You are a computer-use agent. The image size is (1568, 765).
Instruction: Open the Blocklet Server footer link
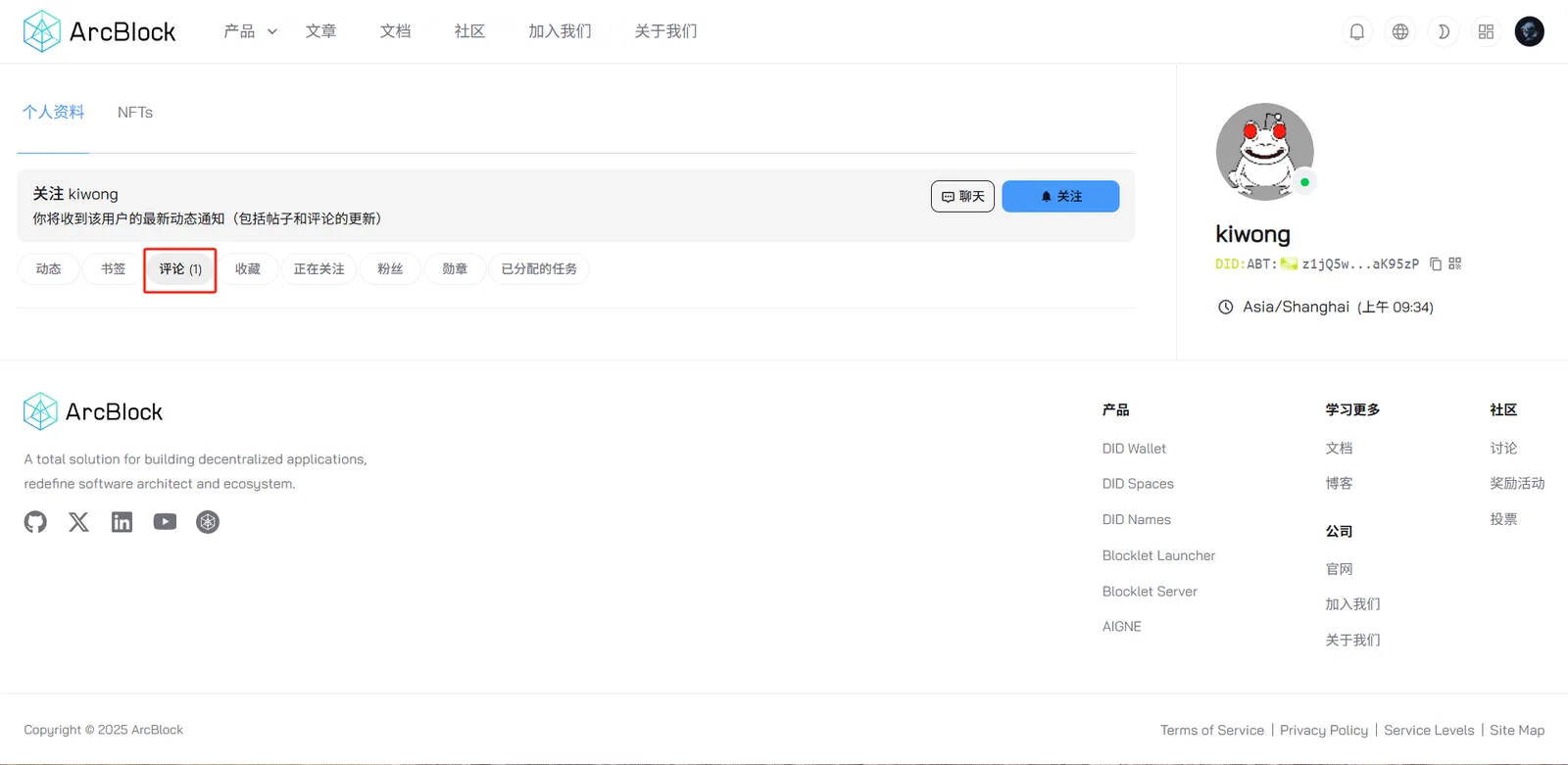click(1150, 592)
